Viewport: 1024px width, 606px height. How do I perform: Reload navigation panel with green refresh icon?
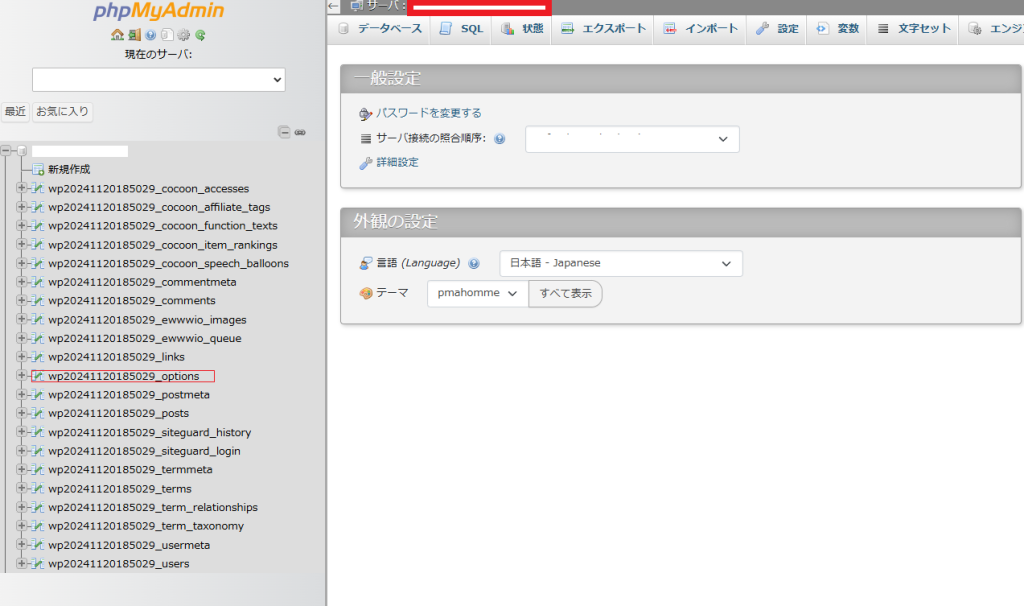(200, 35)
